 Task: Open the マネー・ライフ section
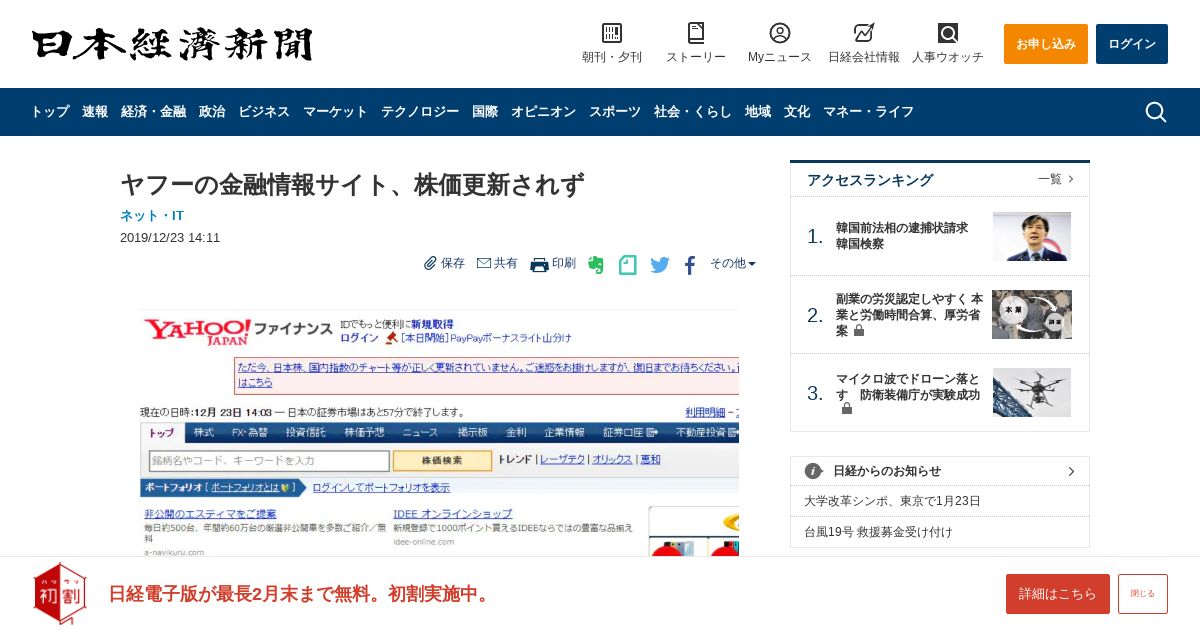click(868, 112)
